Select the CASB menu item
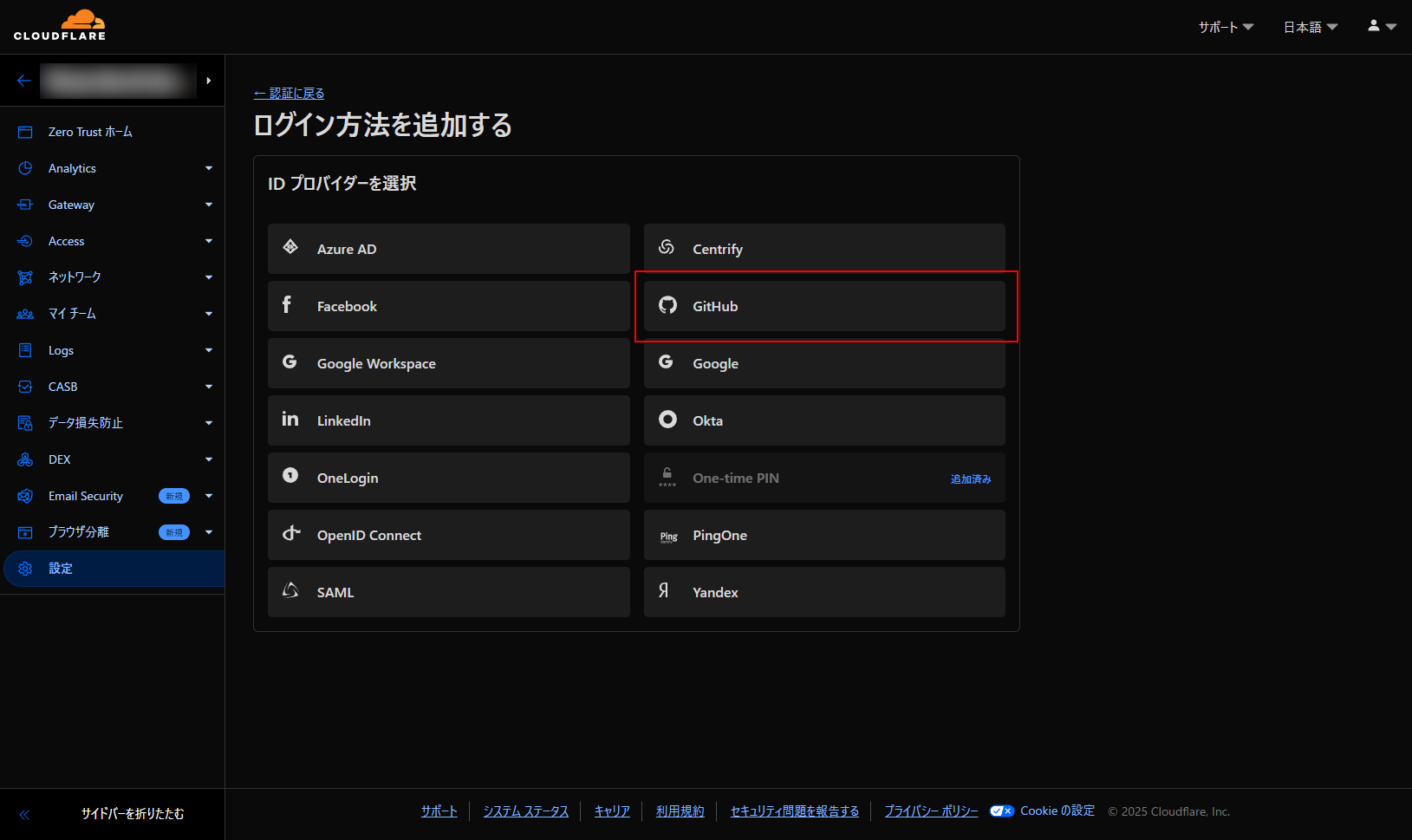 pos(113,387)
